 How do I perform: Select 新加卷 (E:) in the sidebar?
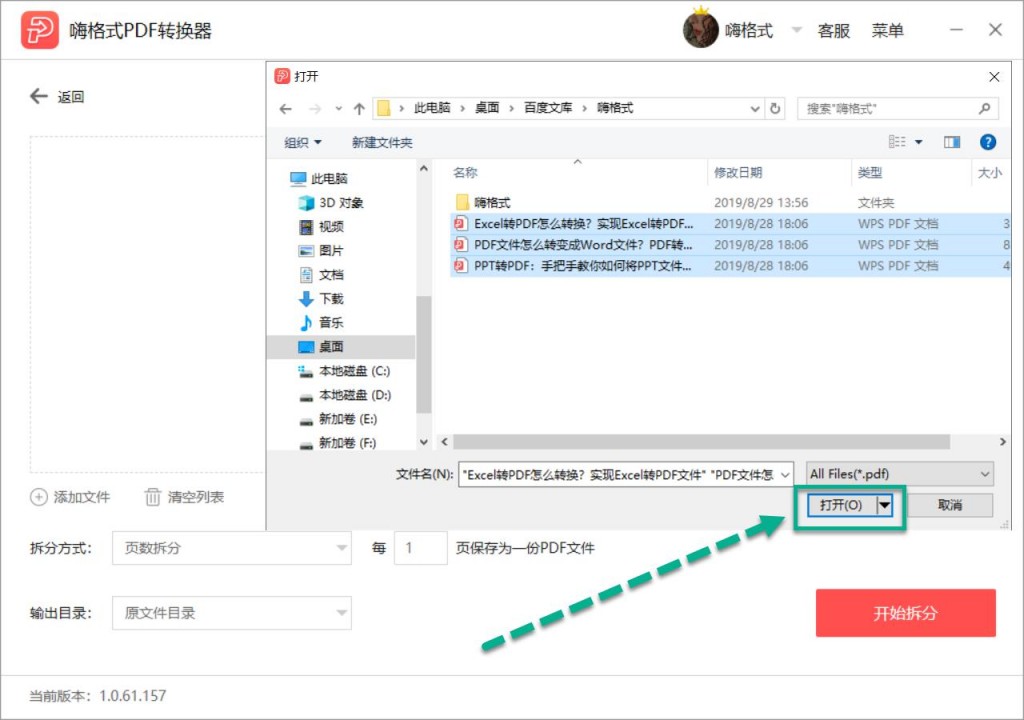tap(338, 419)
